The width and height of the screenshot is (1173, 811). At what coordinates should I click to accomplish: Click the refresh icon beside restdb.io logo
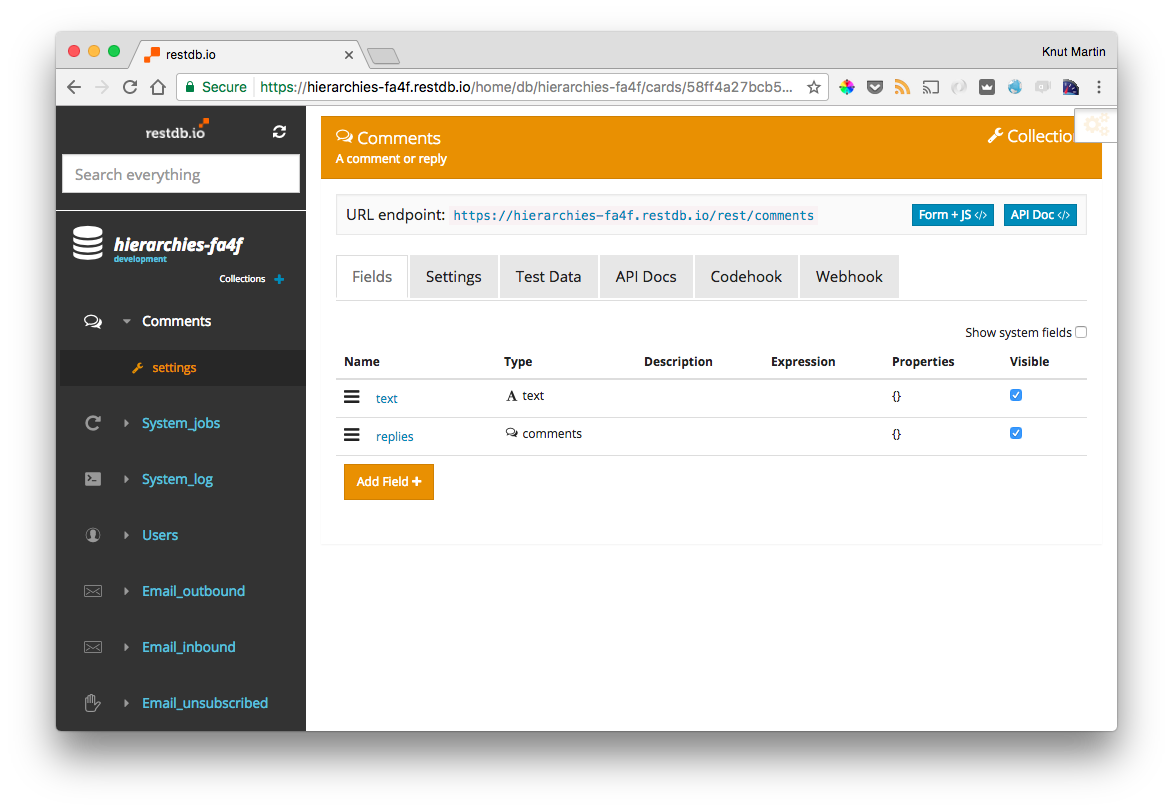coord(279,132)
